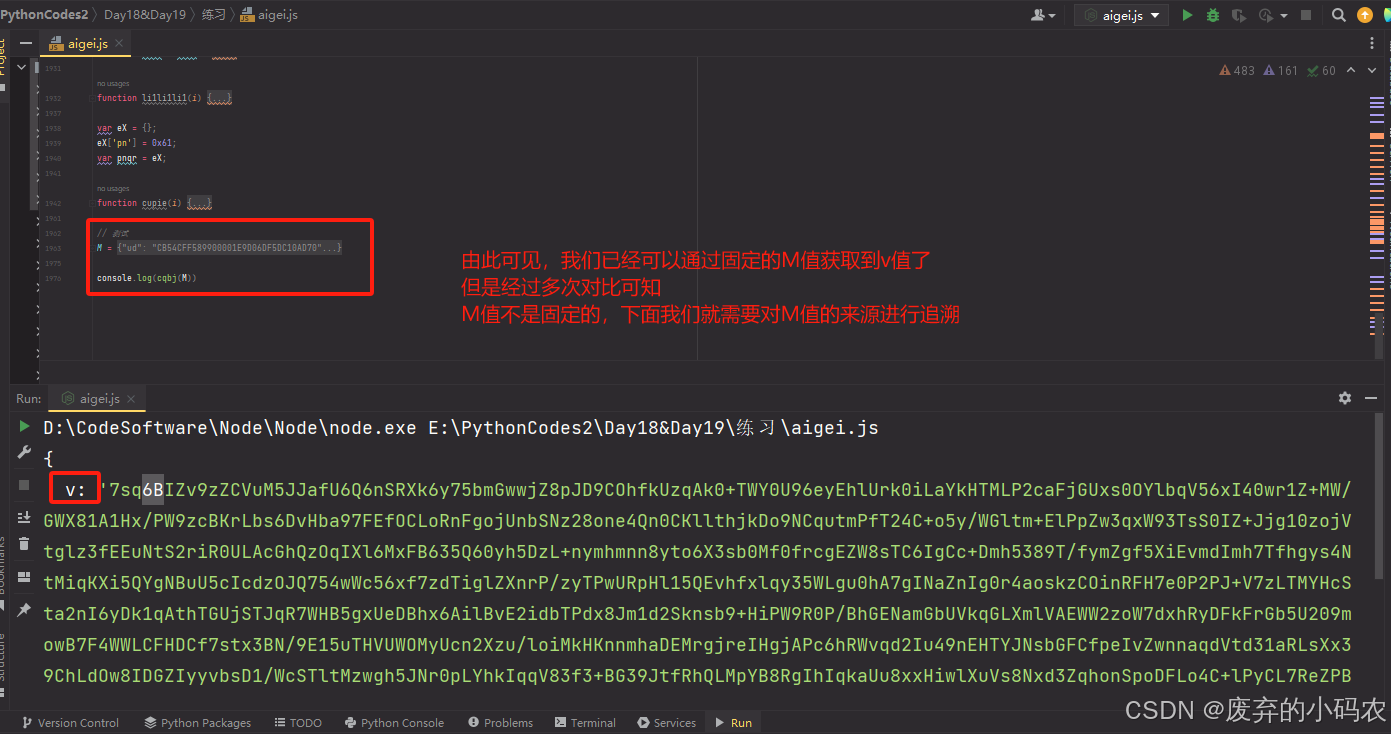Expand folded function cupie body
This screenshot has width=1391, height=734.
pyautogui.click(x=200, y=203)
